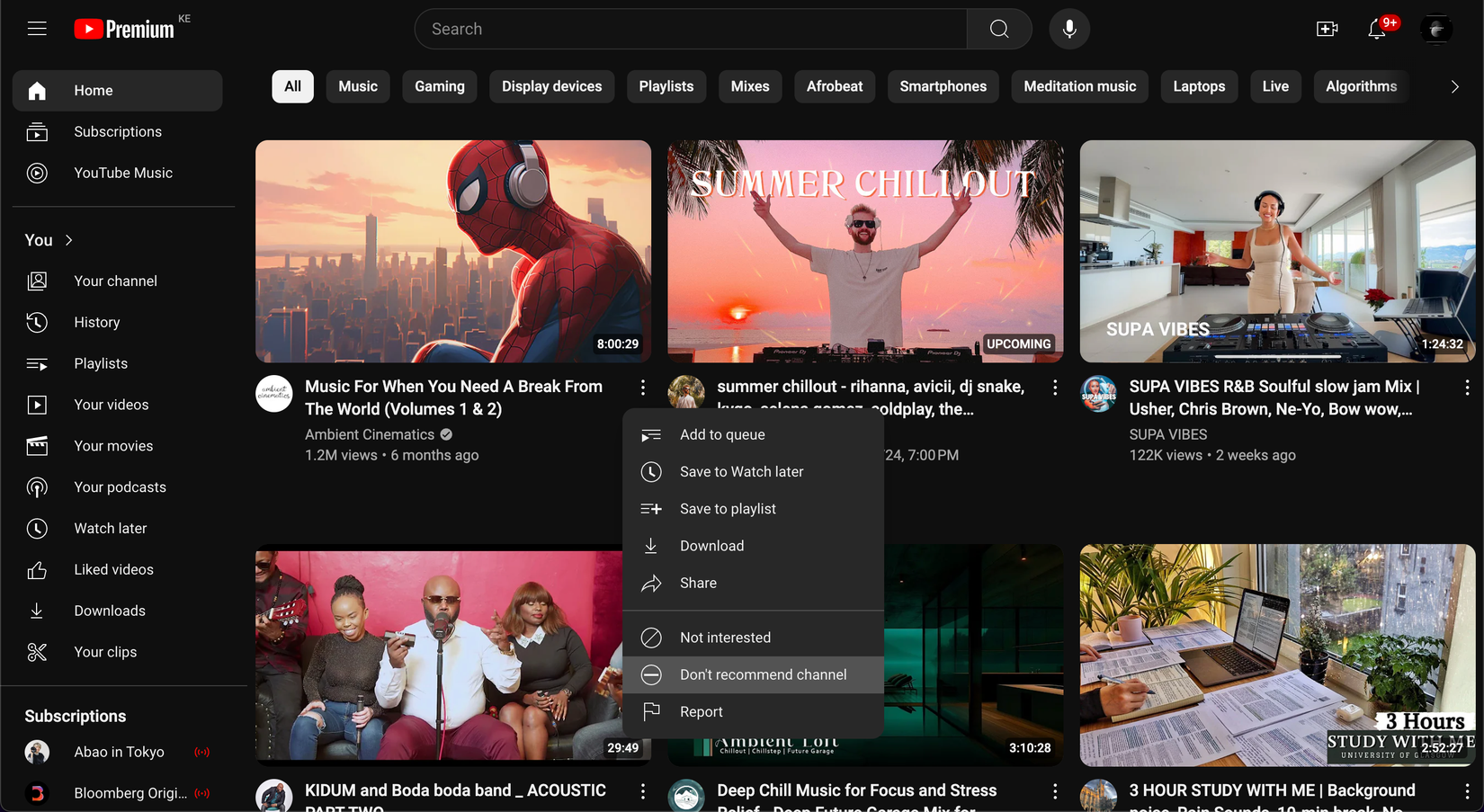Open Watch later in the sidebar
The image size is (1484, 812).
(110, 528)
